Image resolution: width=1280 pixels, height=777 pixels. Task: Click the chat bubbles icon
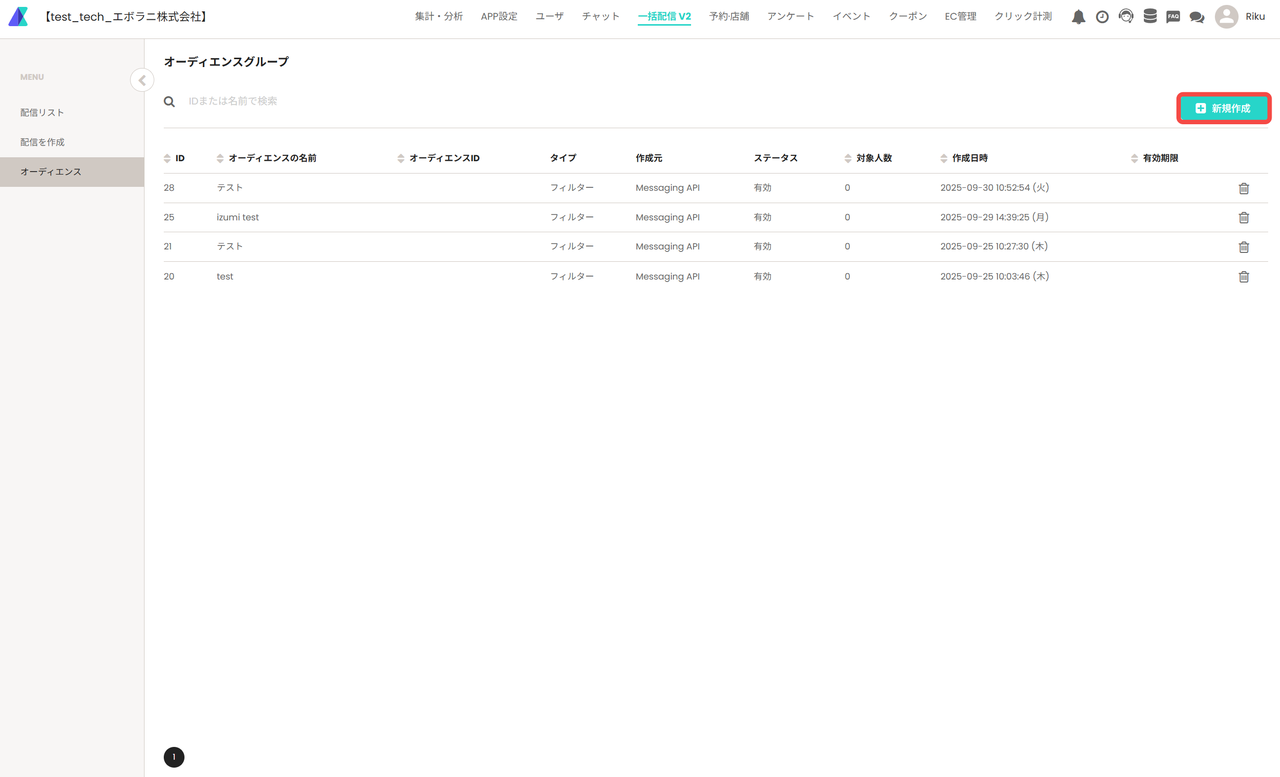pos(1196,17)
